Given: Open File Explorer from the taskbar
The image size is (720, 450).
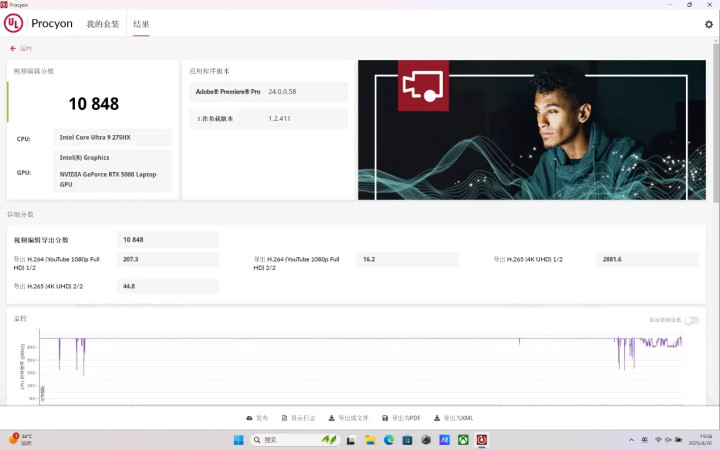Looking at the screenshot, I should 370,440.
